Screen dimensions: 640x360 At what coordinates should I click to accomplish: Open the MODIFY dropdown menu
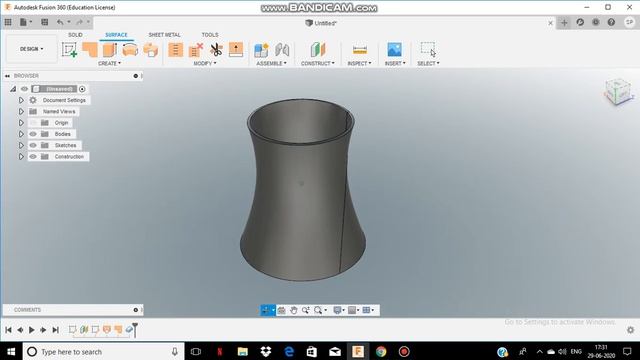click(205, 63)
